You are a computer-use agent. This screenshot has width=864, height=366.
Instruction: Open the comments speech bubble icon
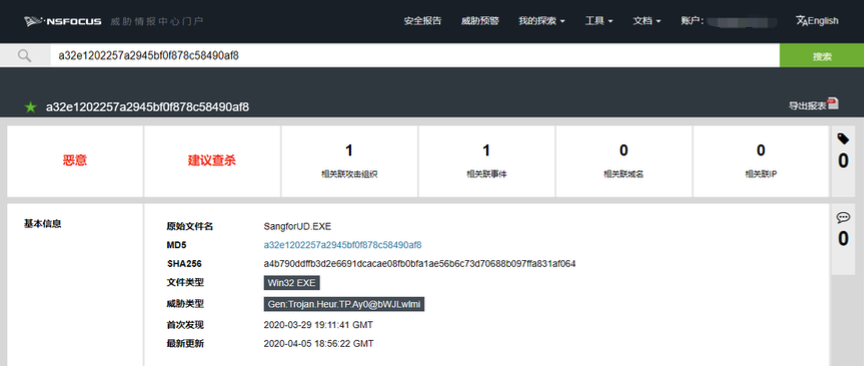pos(843,218)
